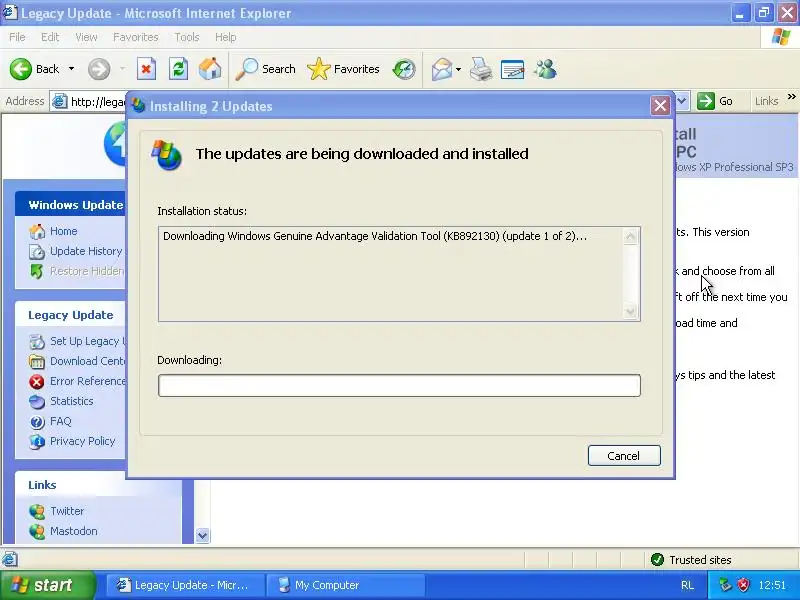Click the Back arrow icon in IE toolbar
Viewport: 800px width, 600px height.
coord(21,69)
